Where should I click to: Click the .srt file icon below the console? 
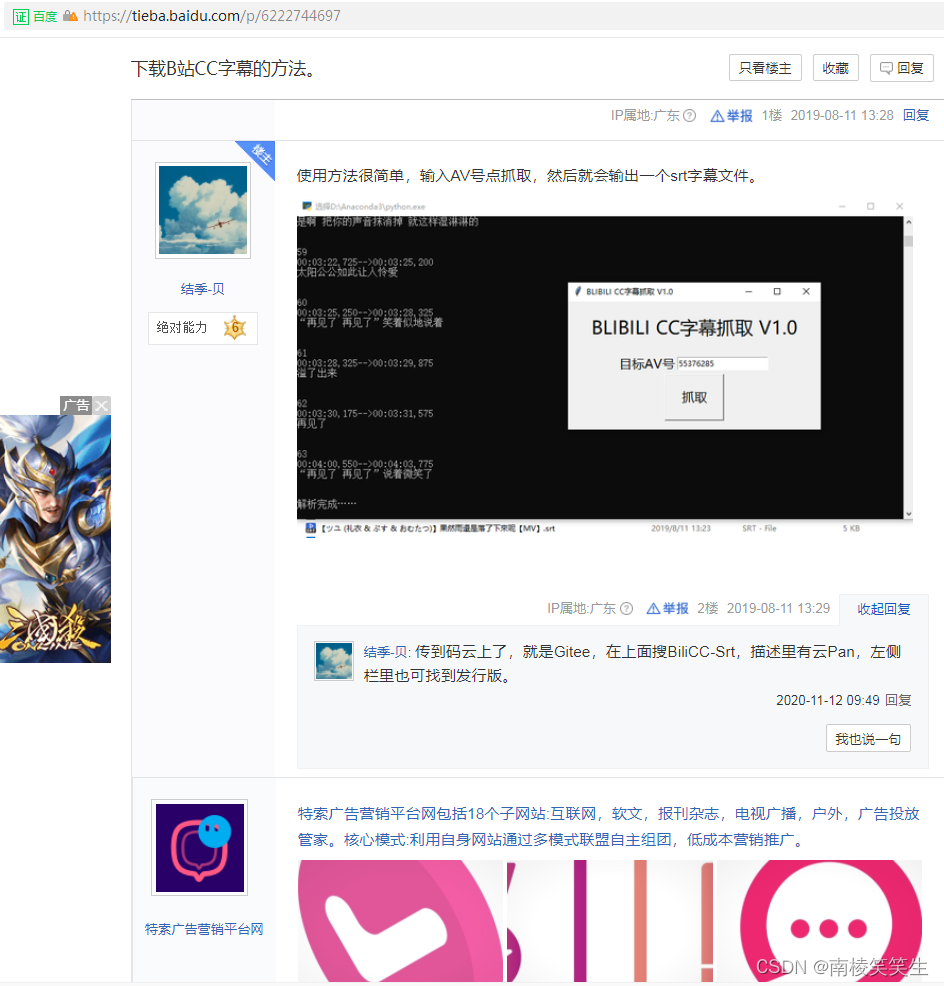click(x=310, y=528)
